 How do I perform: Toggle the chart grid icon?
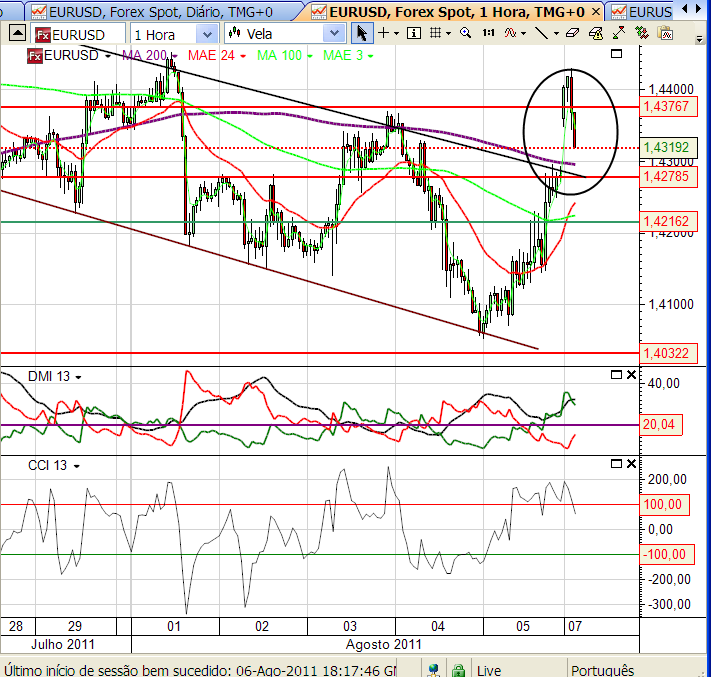point(435,33)
